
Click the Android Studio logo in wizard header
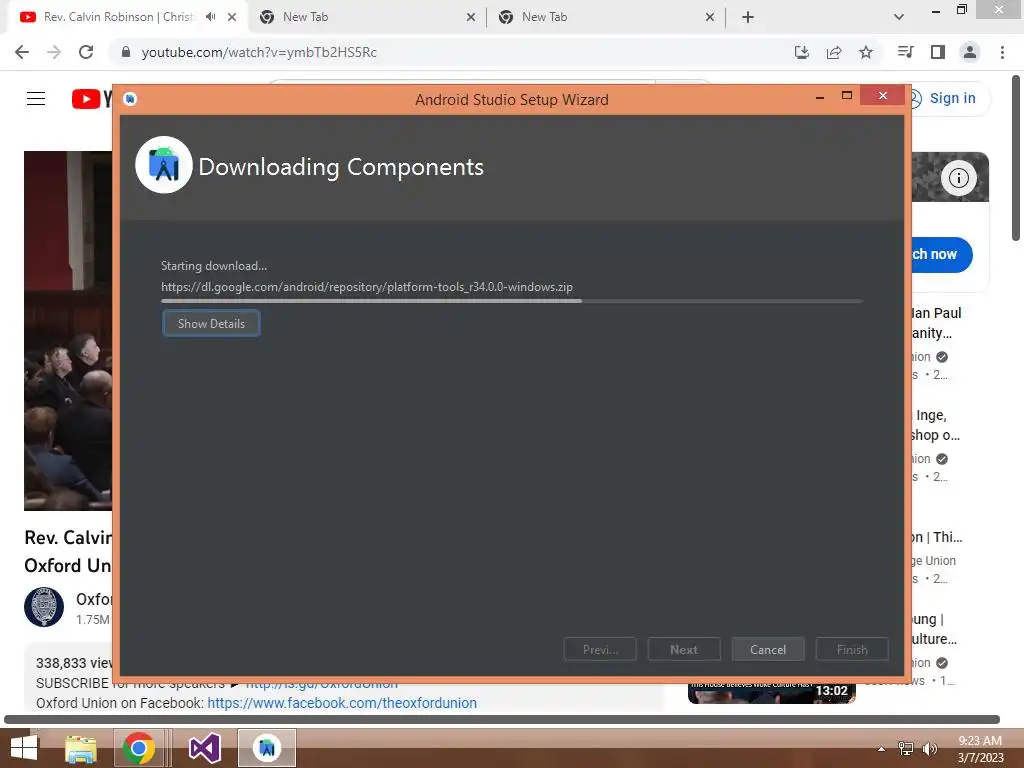163,165
